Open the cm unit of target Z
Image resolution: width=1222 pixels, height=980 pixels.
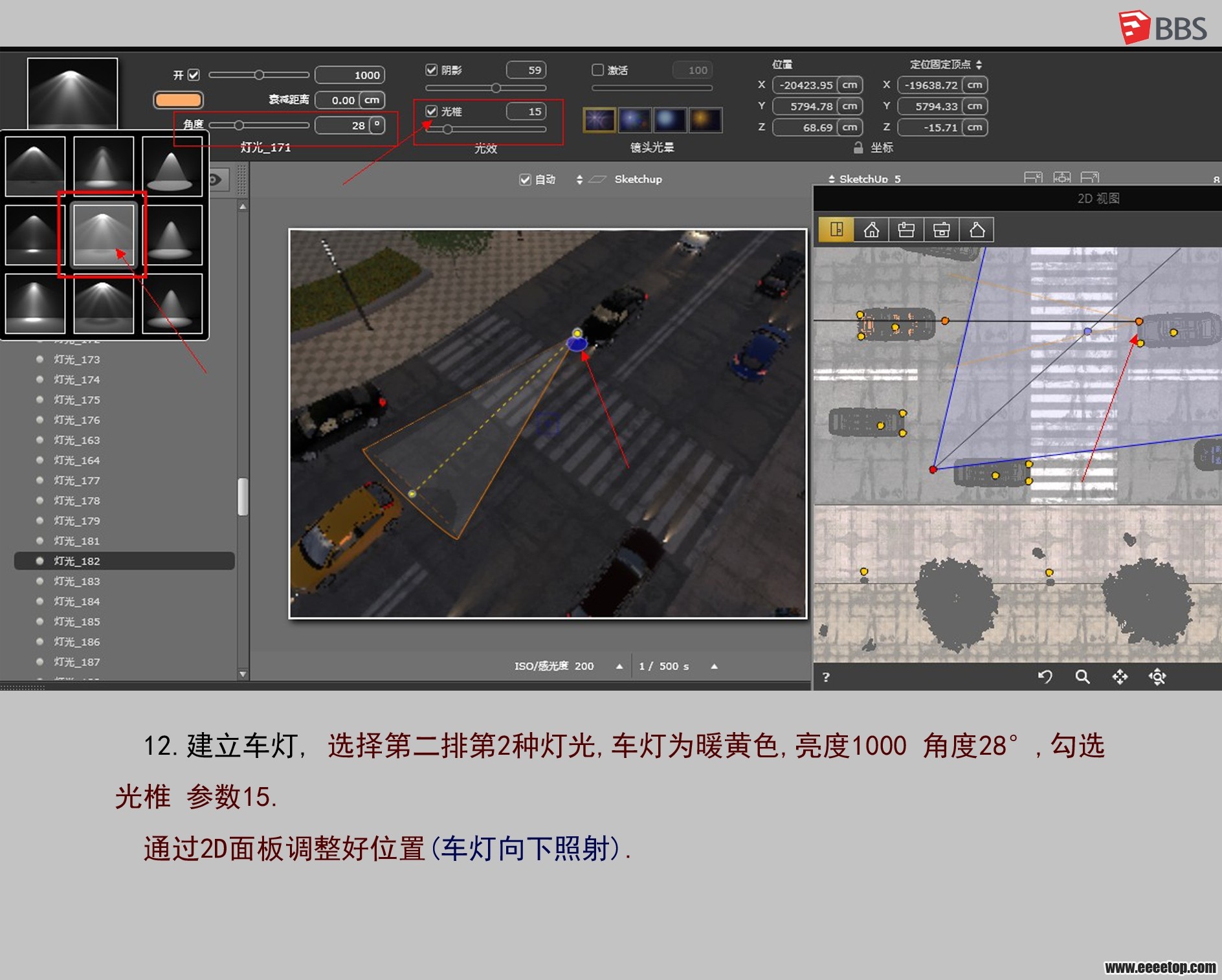pos(975,127)
